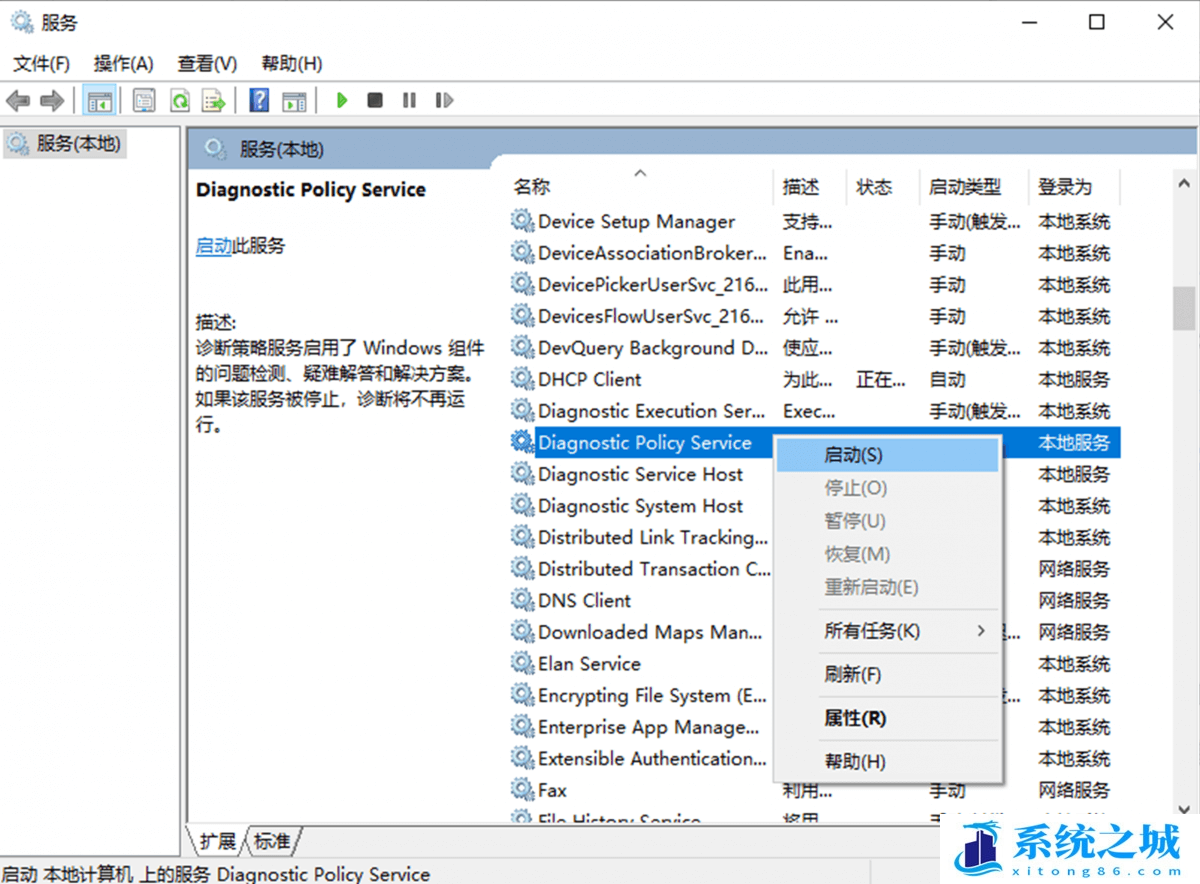
Task: Click the Back arrow in toolbar
Action: click(x=18, y=100)
